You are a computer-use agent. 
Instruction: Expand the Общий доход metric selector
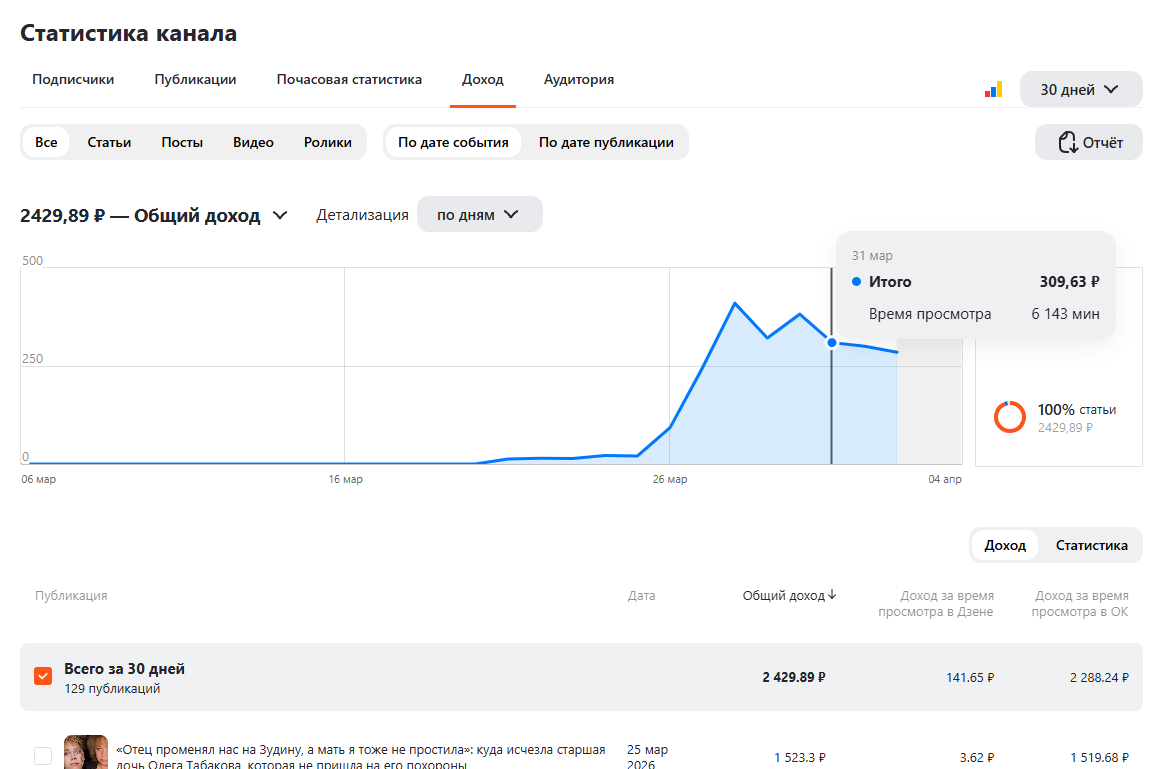(x=280, y=215)
